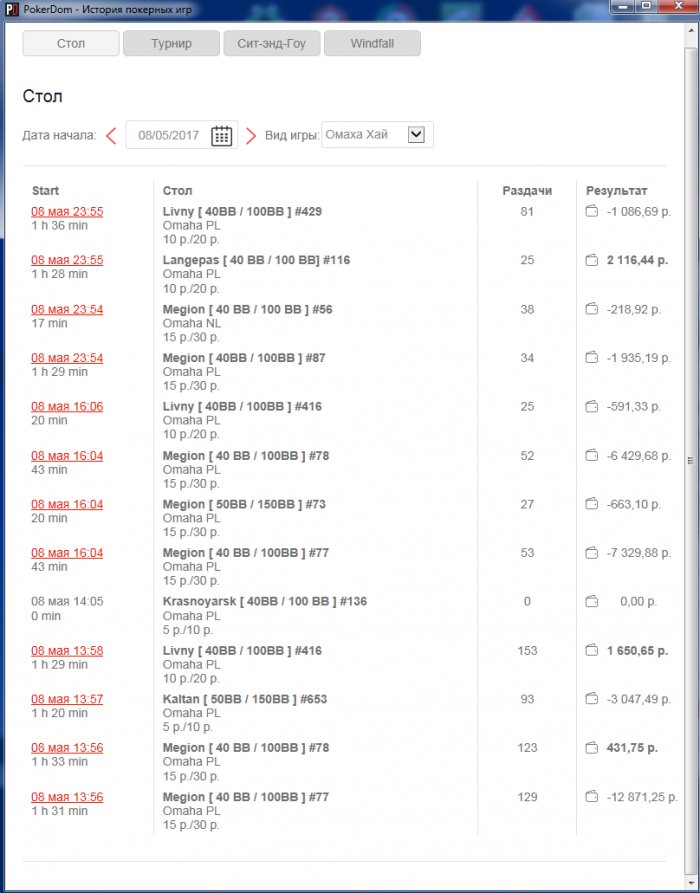Screen dimensions: 700x893
Task: Click the PokerDom app icon in title bar
Action: (10, 9)
